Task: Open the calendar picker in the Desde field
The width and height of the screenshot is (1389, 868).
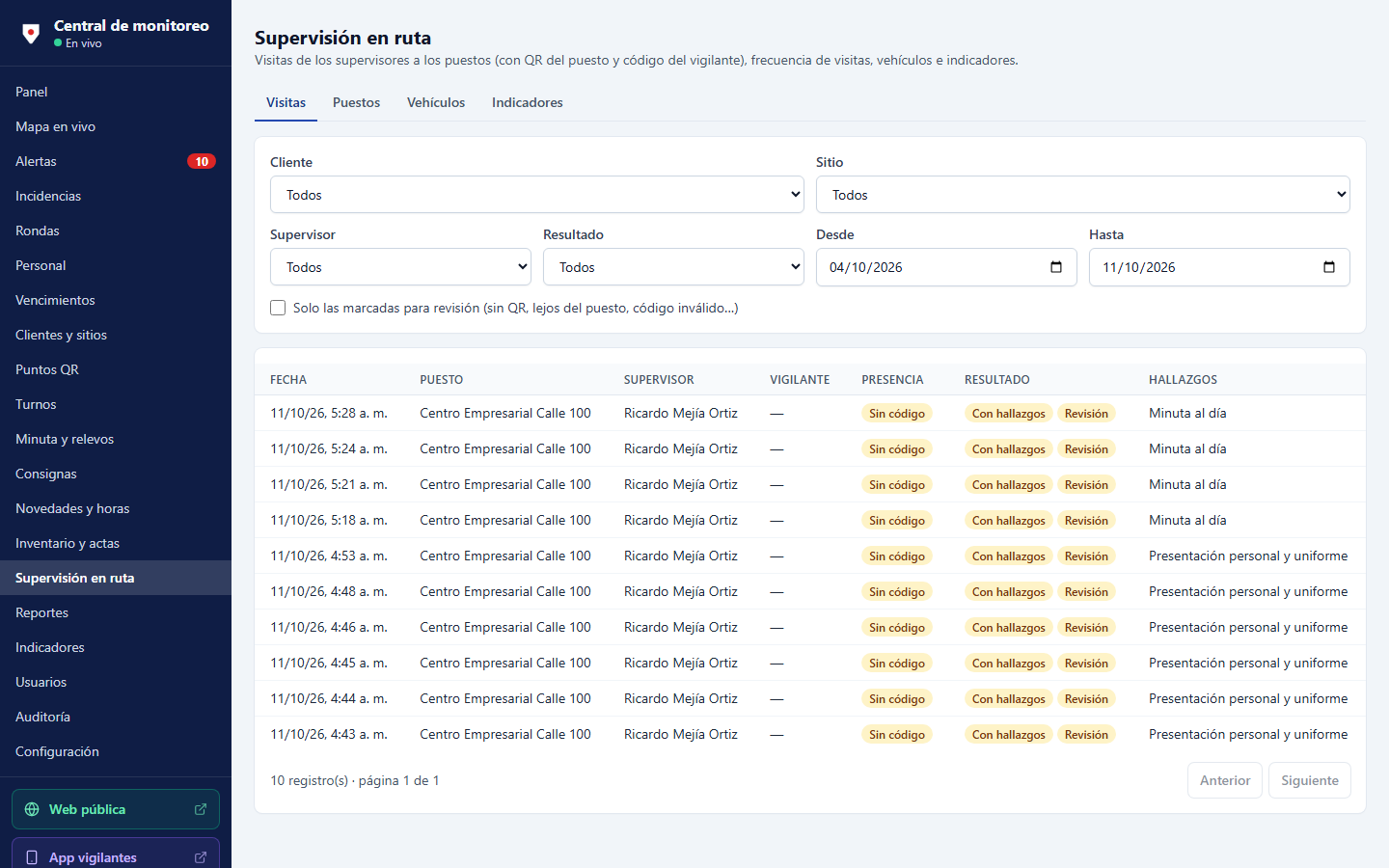Action: click(1056, 267)
